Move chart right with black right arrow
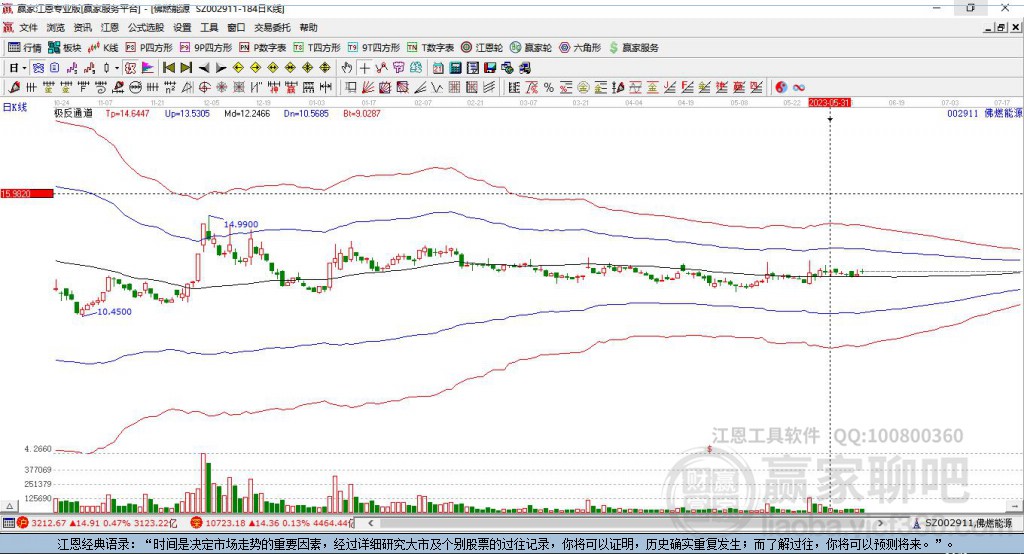The width and height of the screenshot is (1024, 554). click(221, 68)
